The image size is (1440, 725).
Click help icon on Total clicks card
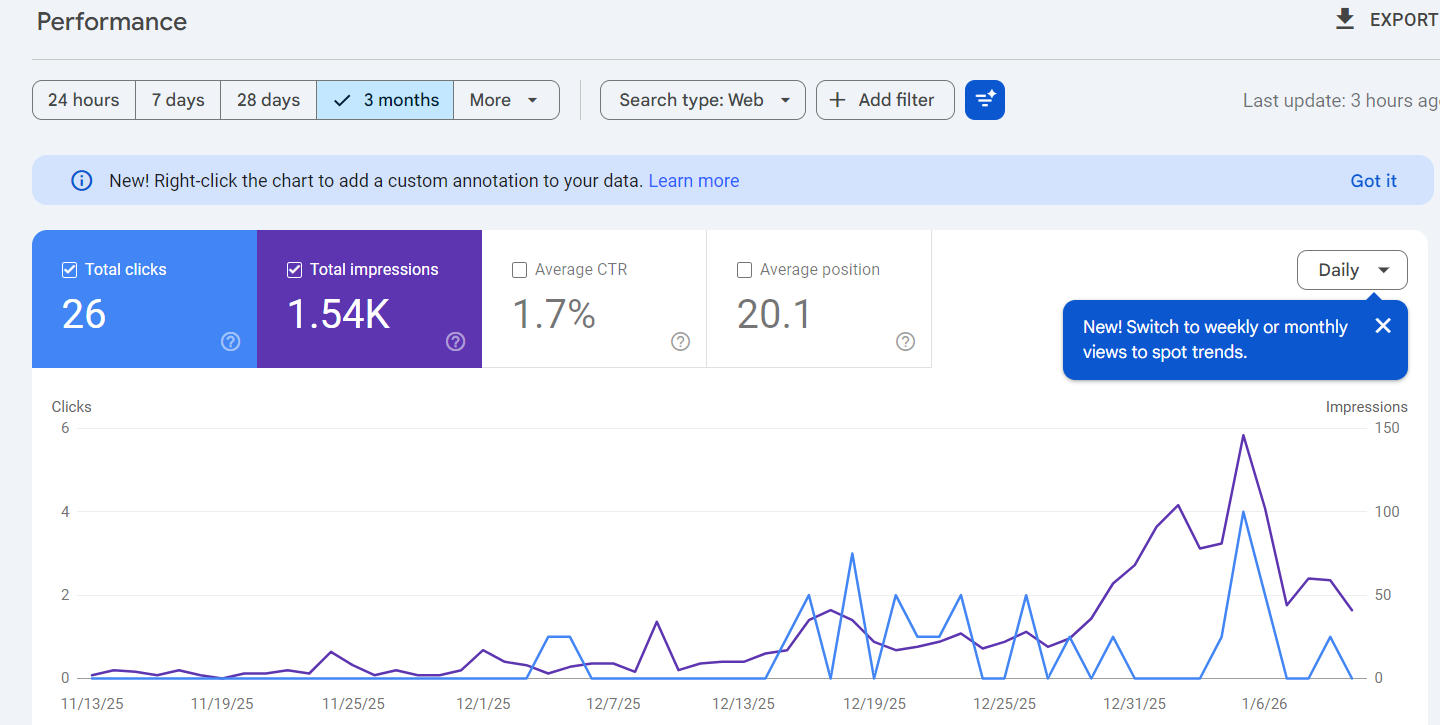point(230,342)
